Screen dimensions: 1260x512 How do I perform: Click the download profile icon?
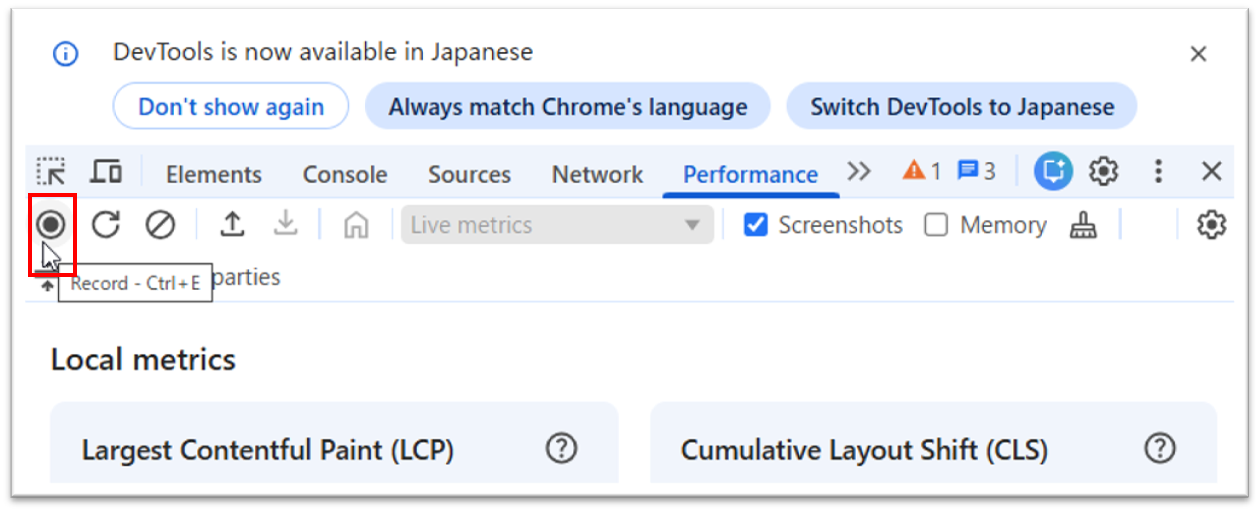(286, 225)
